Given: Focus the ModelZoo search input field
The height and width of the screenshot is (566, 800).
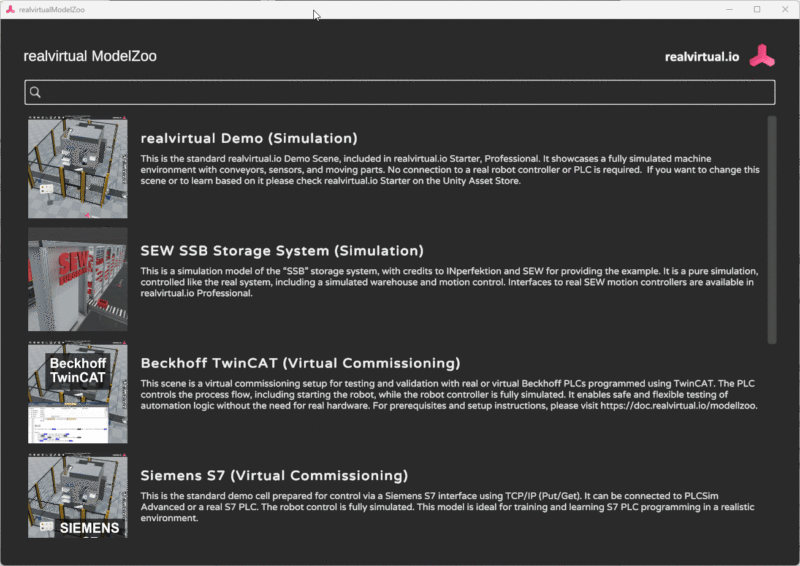Looking at the screenshot, I should coord(400,92).
